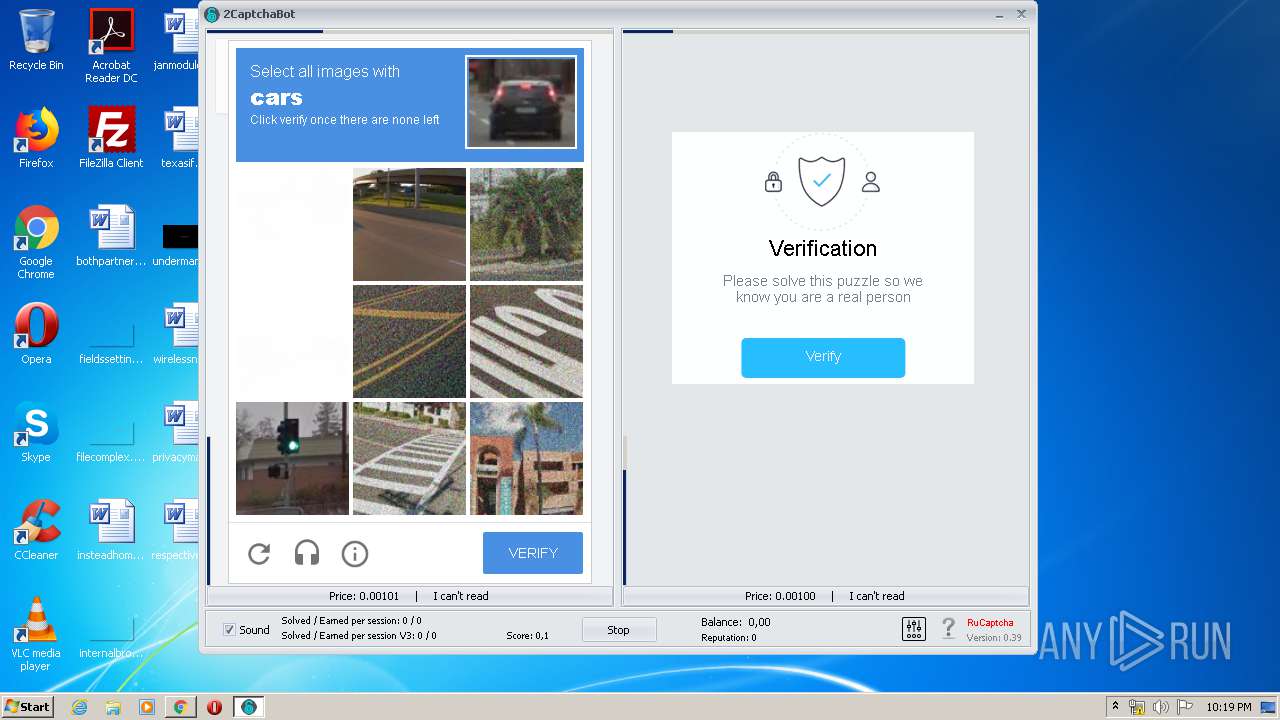1280x720 pixels.
Task: Click Opera icon in taskbar
Action: click(x=214, y=707)
